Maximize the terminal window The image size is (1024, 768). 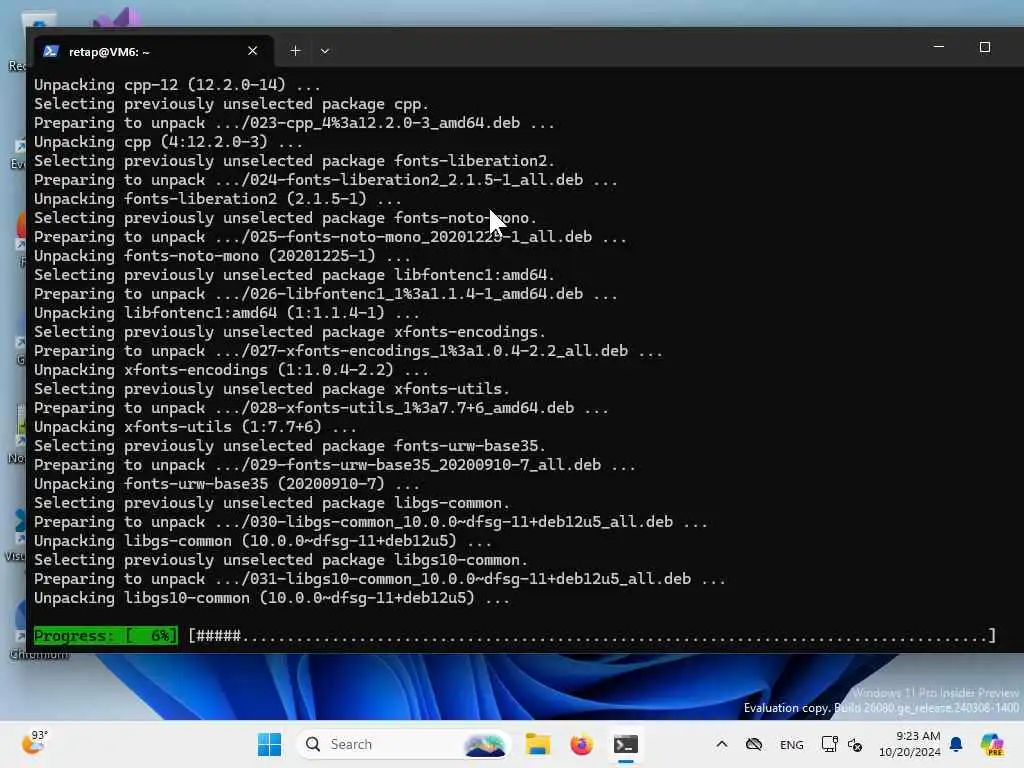coord(985,47)
